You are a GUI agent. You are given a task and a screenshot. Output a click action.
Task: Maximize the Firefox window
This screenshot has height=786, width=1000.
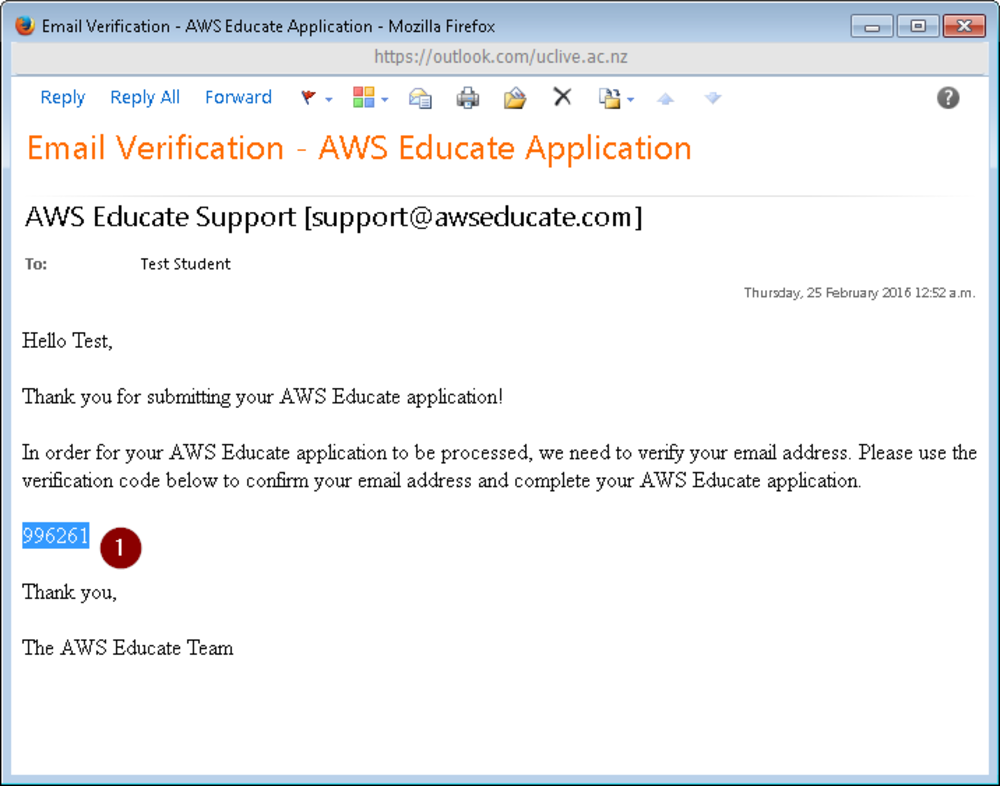click(917, 26)
